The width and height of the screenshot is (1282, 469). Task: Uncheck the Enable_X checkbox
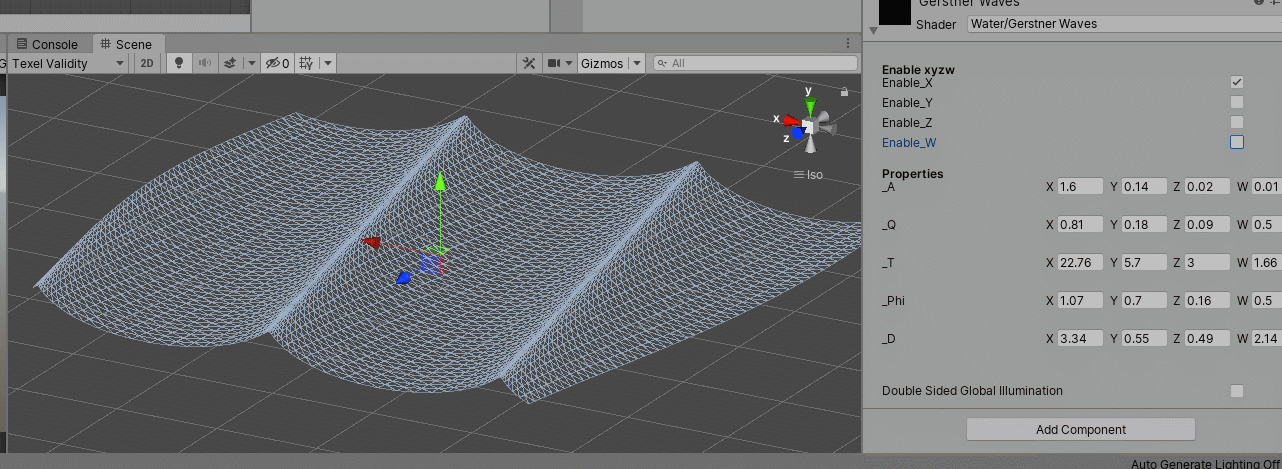pyautogui.click(x=1237, y=82)
